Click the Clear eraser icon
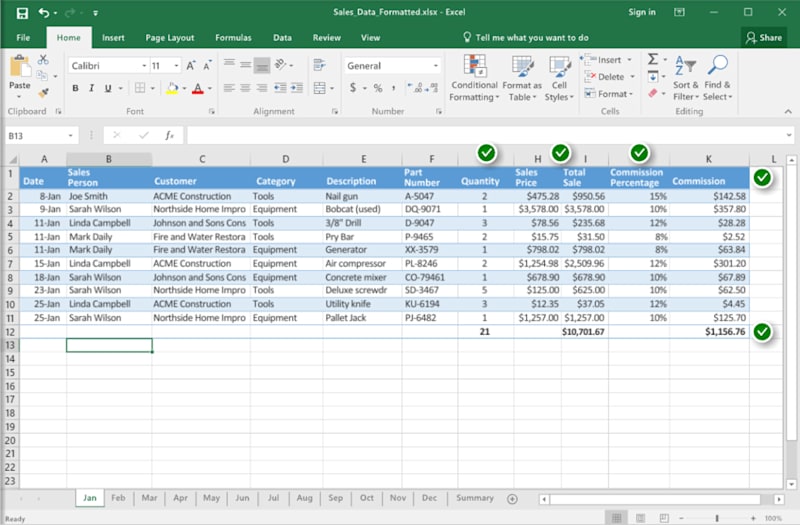800x525 pixels. coord(653,93)
